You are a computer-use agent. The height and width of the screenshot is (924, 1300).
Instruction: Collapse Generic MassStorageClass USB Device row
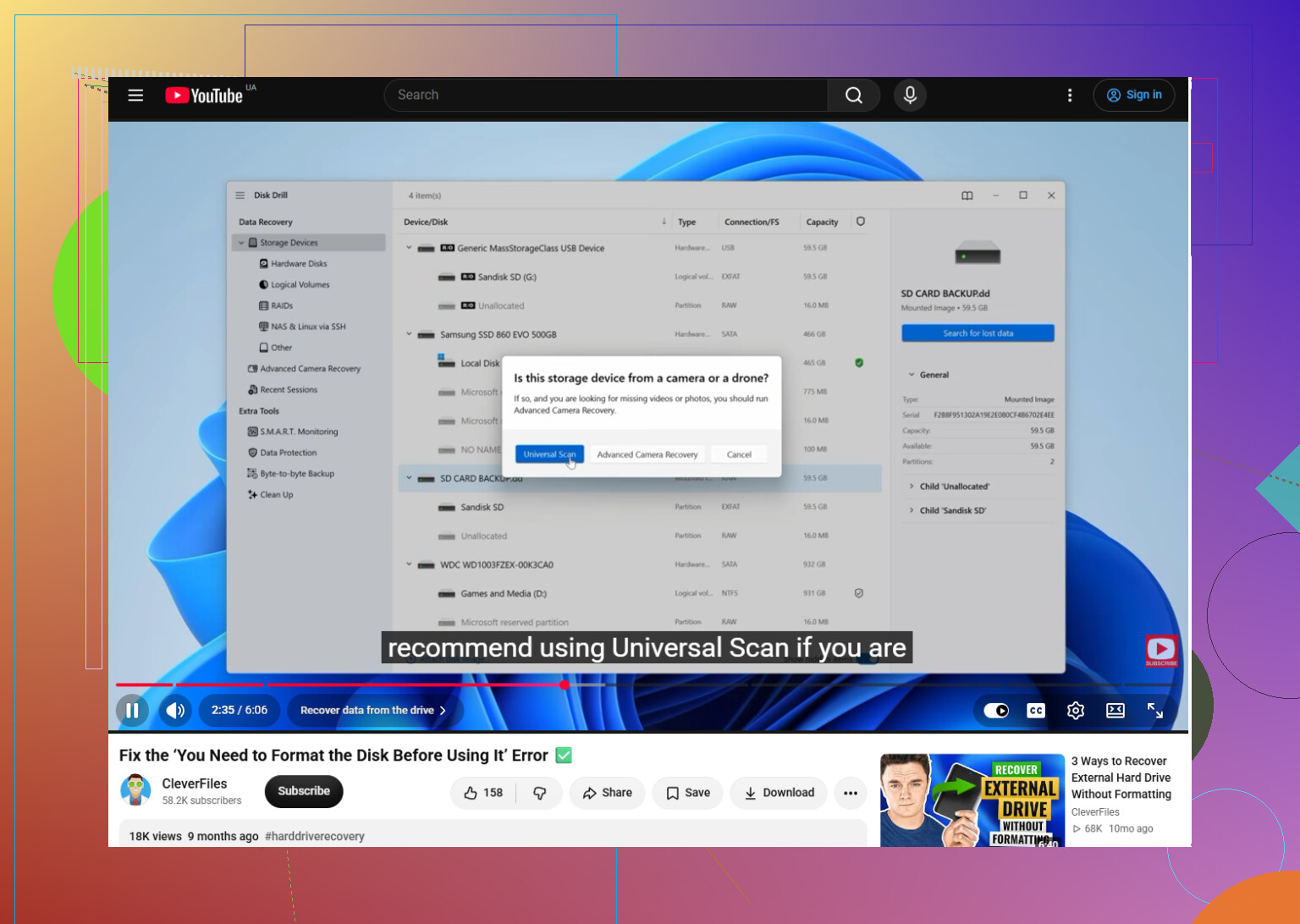pos(409,248)
